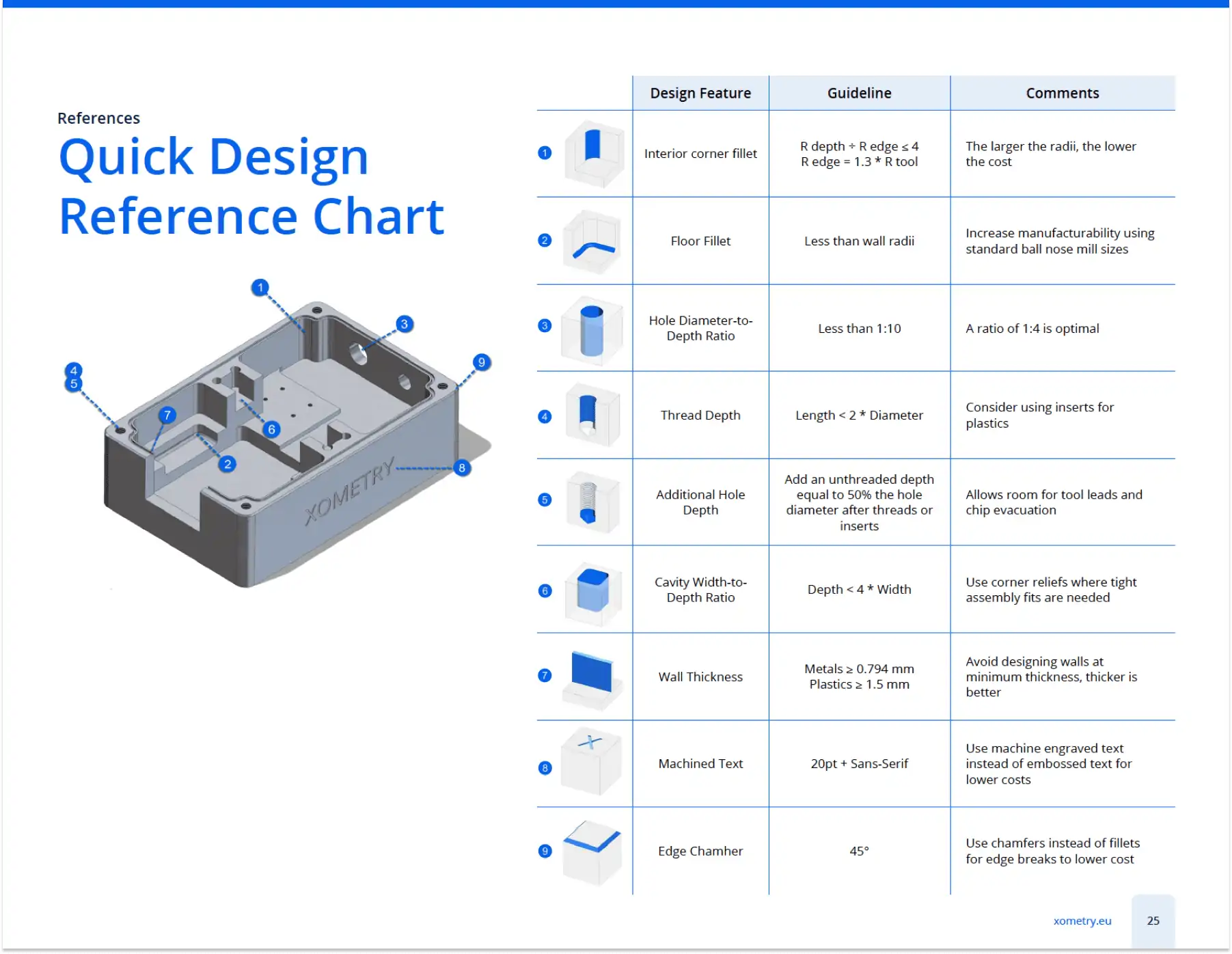Click the 'Length < 2 * Diameter' guideline

point(860,415)
